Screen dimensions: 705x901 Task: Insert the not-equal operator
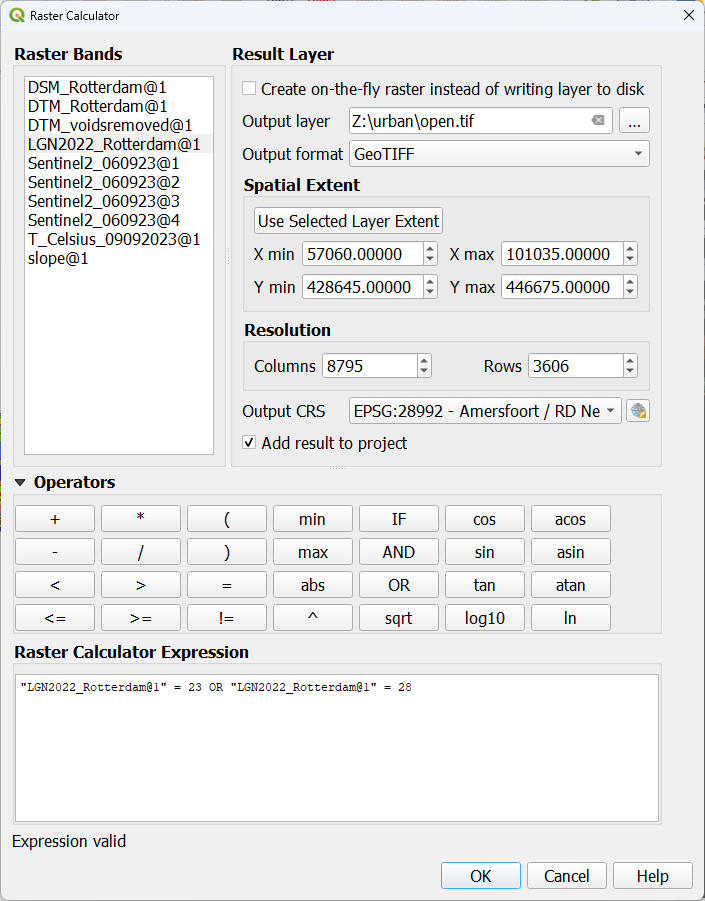click(227, 618)
